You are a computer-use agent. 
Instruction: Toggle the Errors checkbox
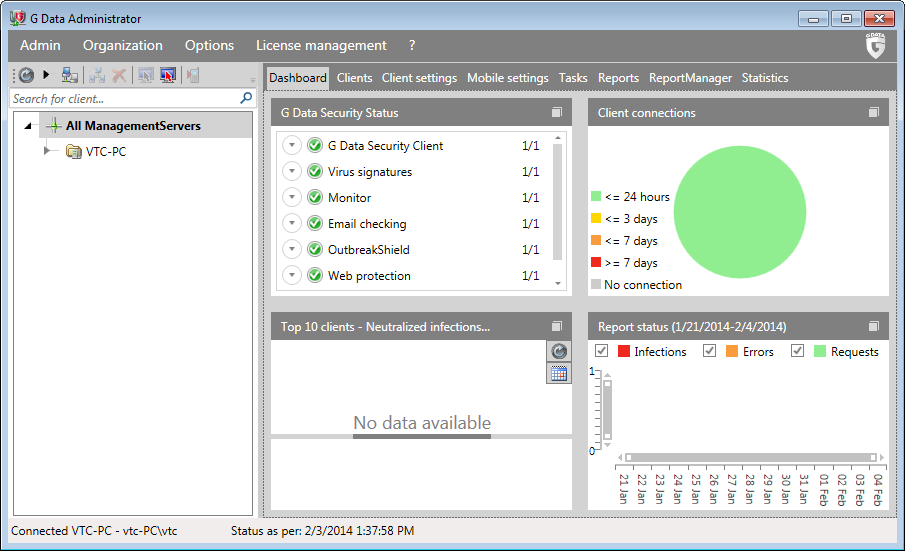(709, 351)
